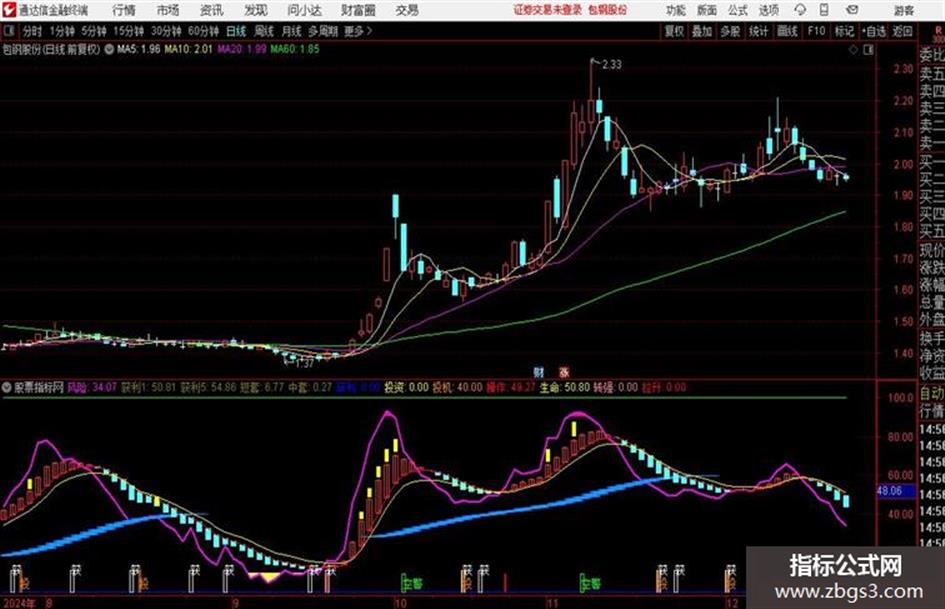Open the 公式 menu
Viewport: 945px width, 609px height.
[738, 10]
